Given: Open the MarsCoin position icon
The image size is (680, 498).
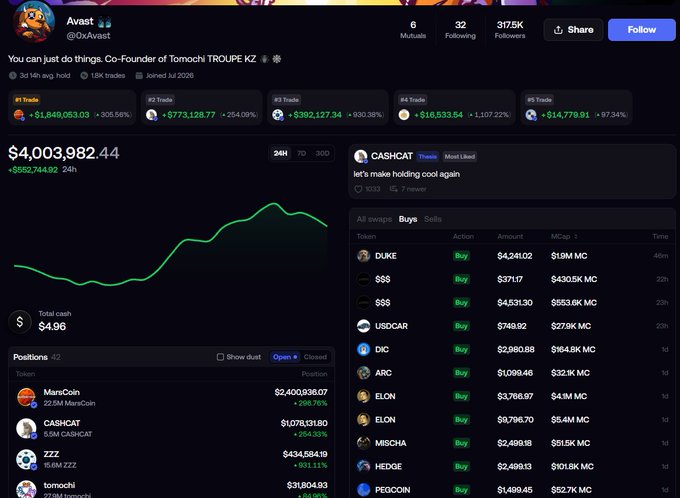Looking at the screenshot, I should 26,397.
